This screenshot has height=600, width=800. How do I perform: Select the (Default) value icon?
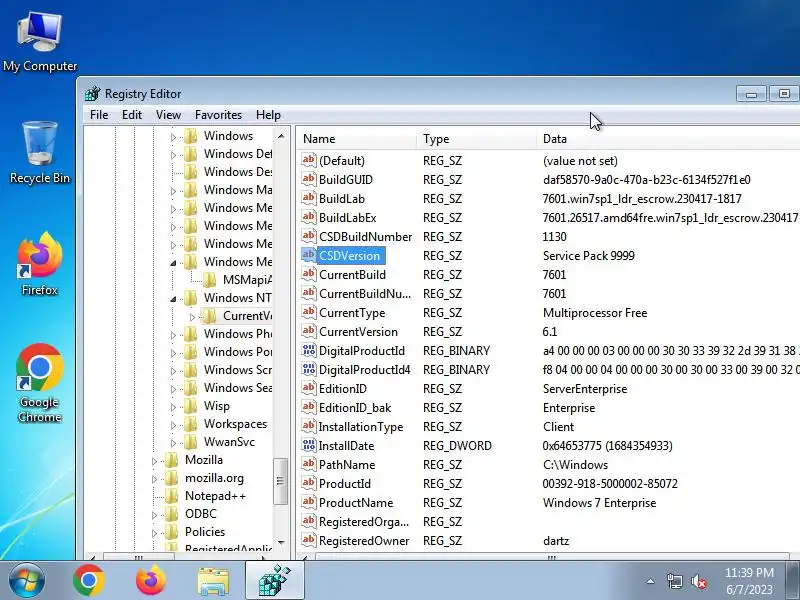click(x=309, y=160)
